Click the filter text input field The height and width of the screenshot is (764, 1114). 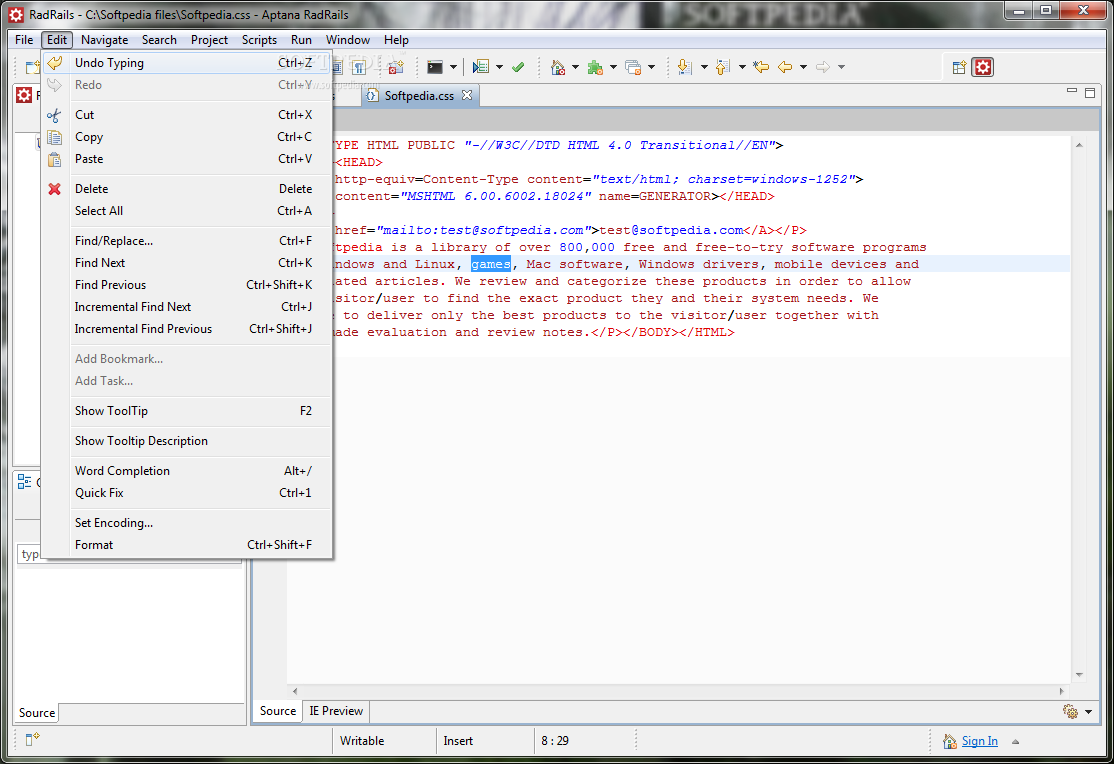click(130, 554)
